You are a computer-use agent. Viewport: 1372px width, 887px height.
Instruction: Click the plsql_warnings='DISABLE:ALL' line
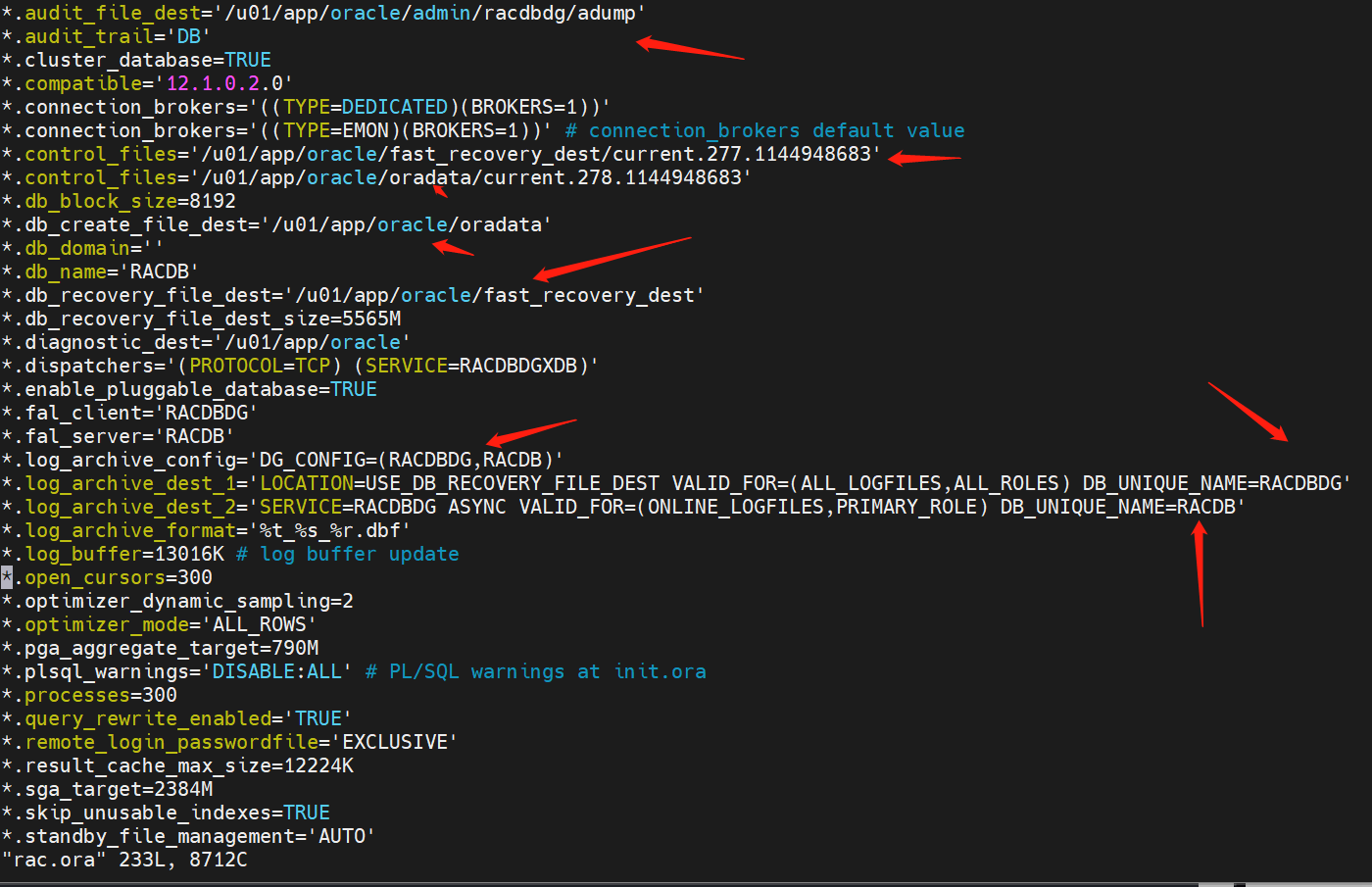354,671
